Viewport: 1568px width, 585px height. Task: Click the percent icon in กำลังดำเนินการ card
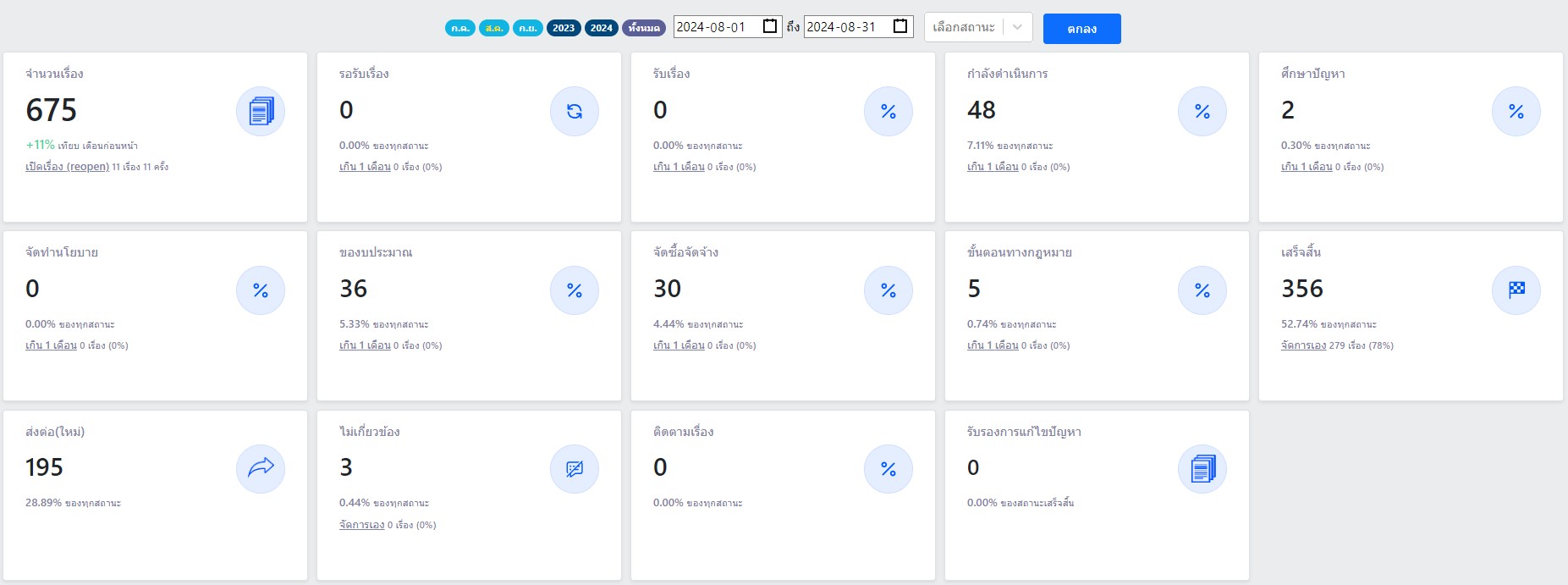(x=1202, y=112)
